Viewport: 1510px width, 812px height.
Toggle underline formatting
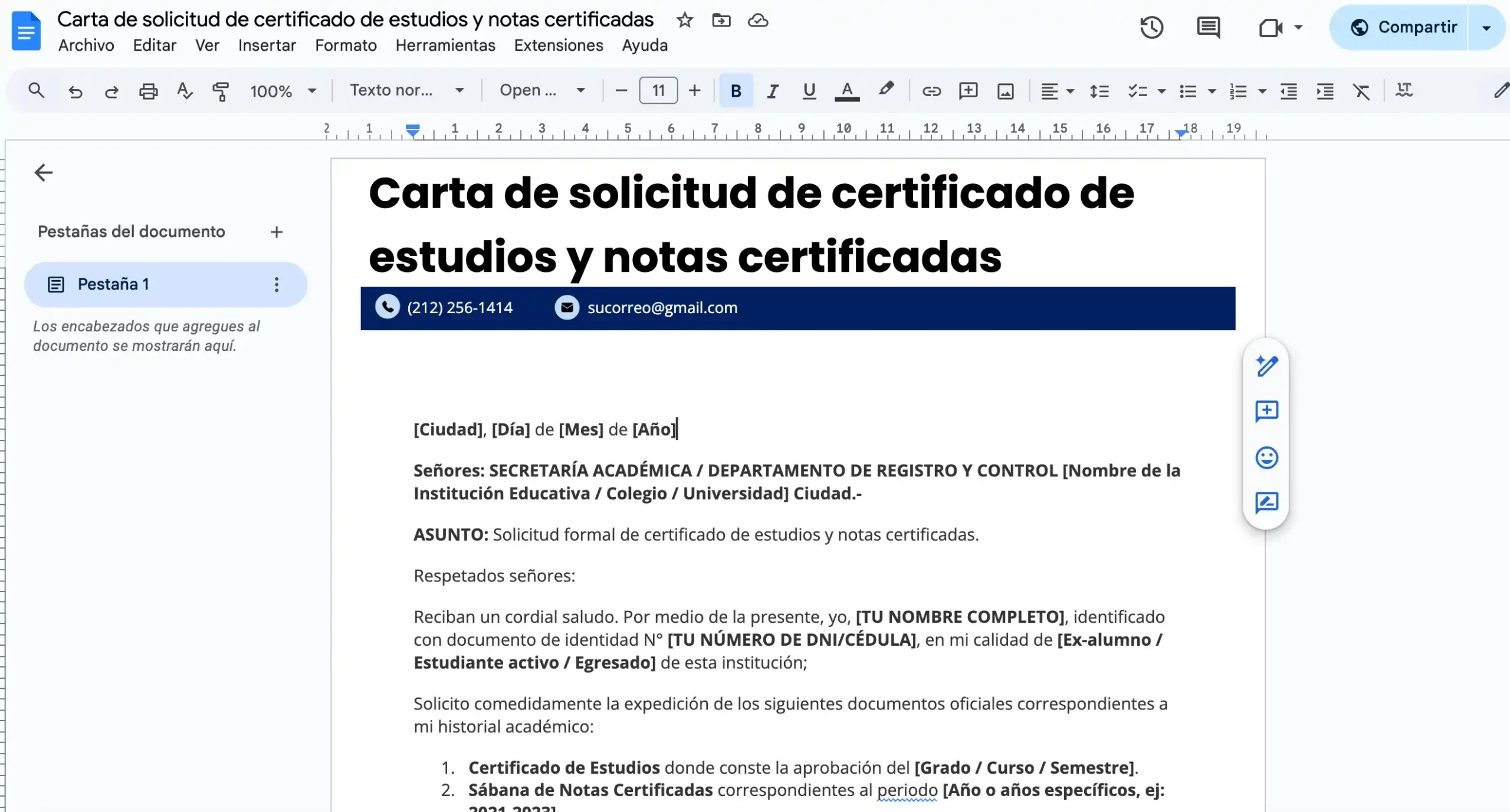click(809, 91)
